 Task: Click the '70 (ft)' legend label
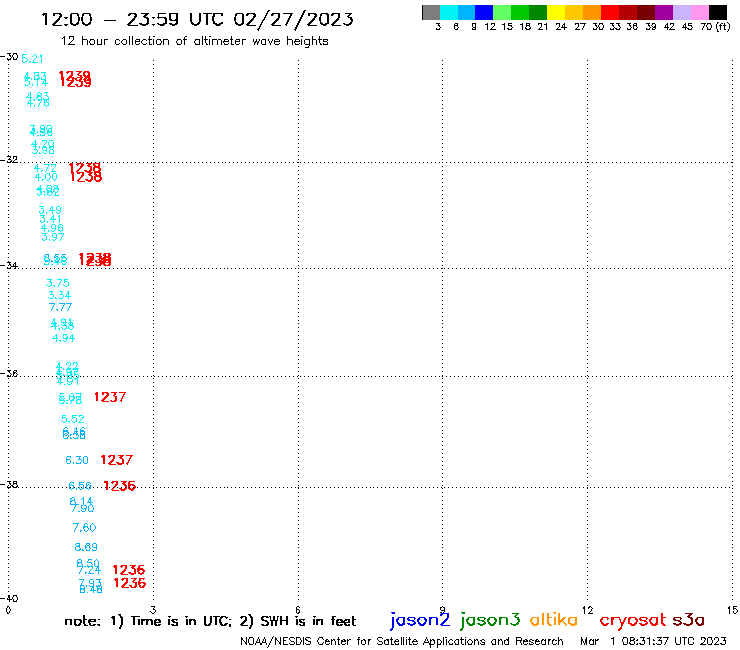tap(715, 26)
